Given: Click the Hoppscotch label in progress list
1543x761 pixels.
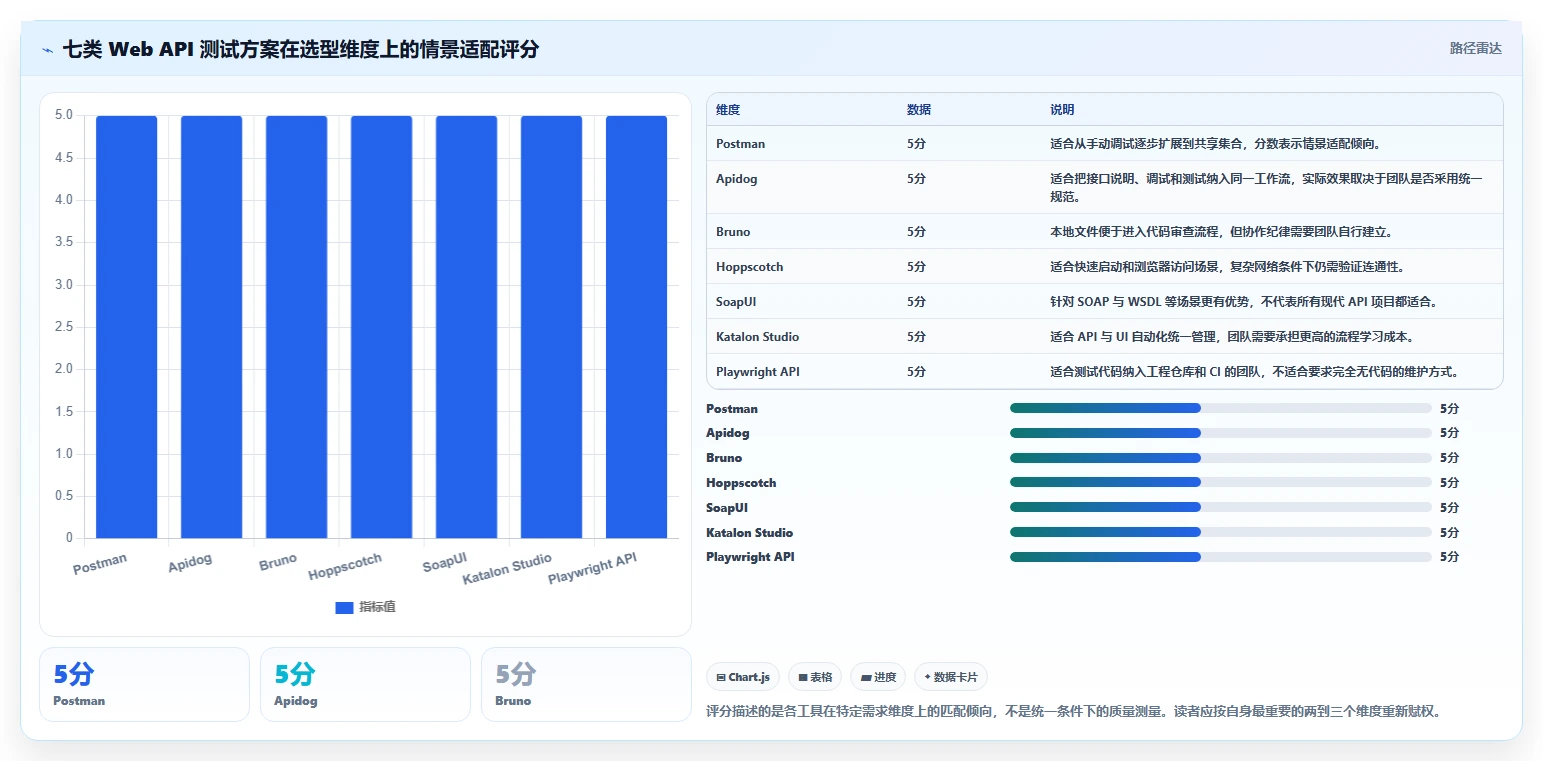Looking at the screenshot, I should [741, 483].
